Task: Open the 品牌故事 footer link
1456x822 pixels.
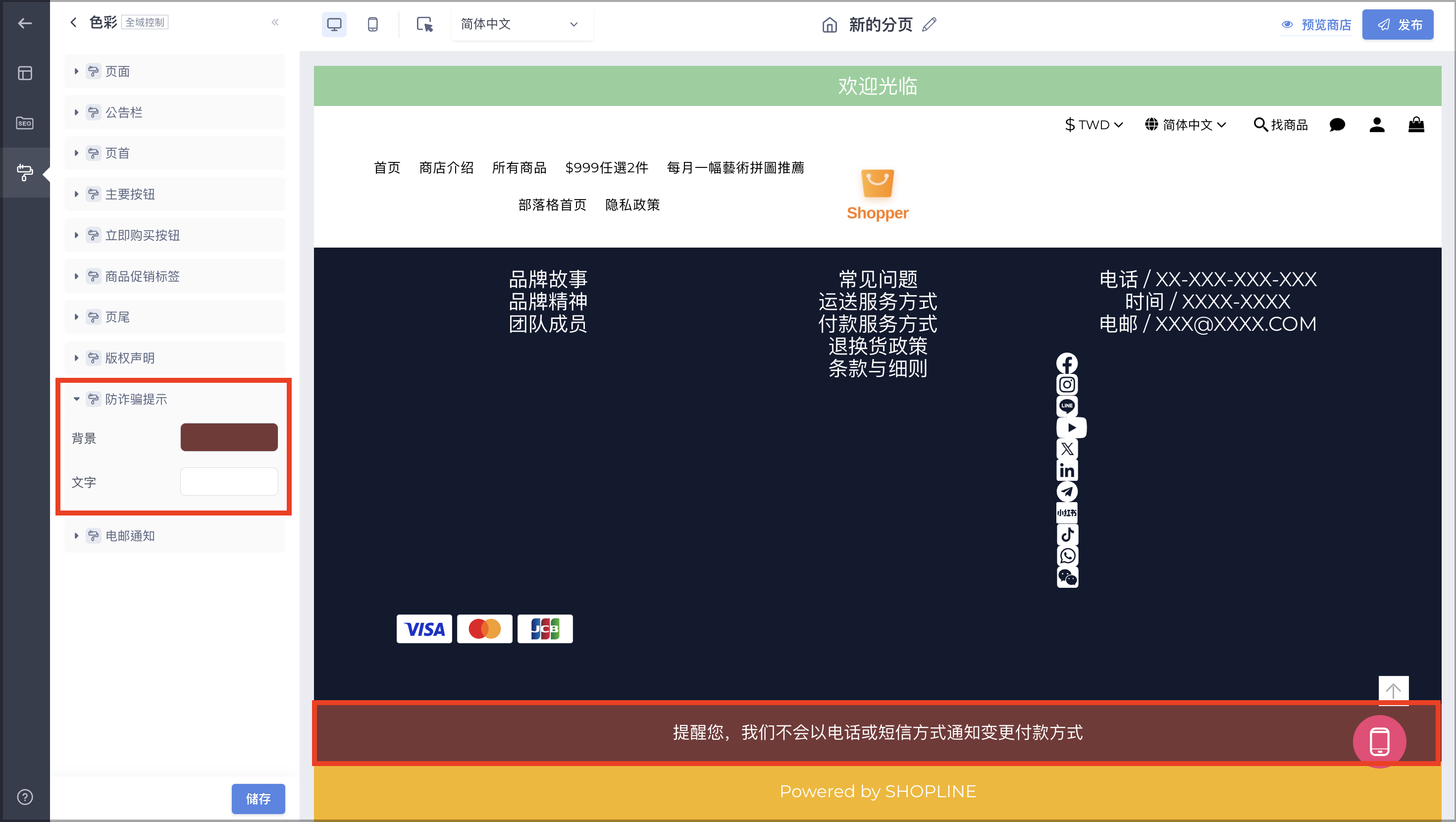Action: (548, 279)
